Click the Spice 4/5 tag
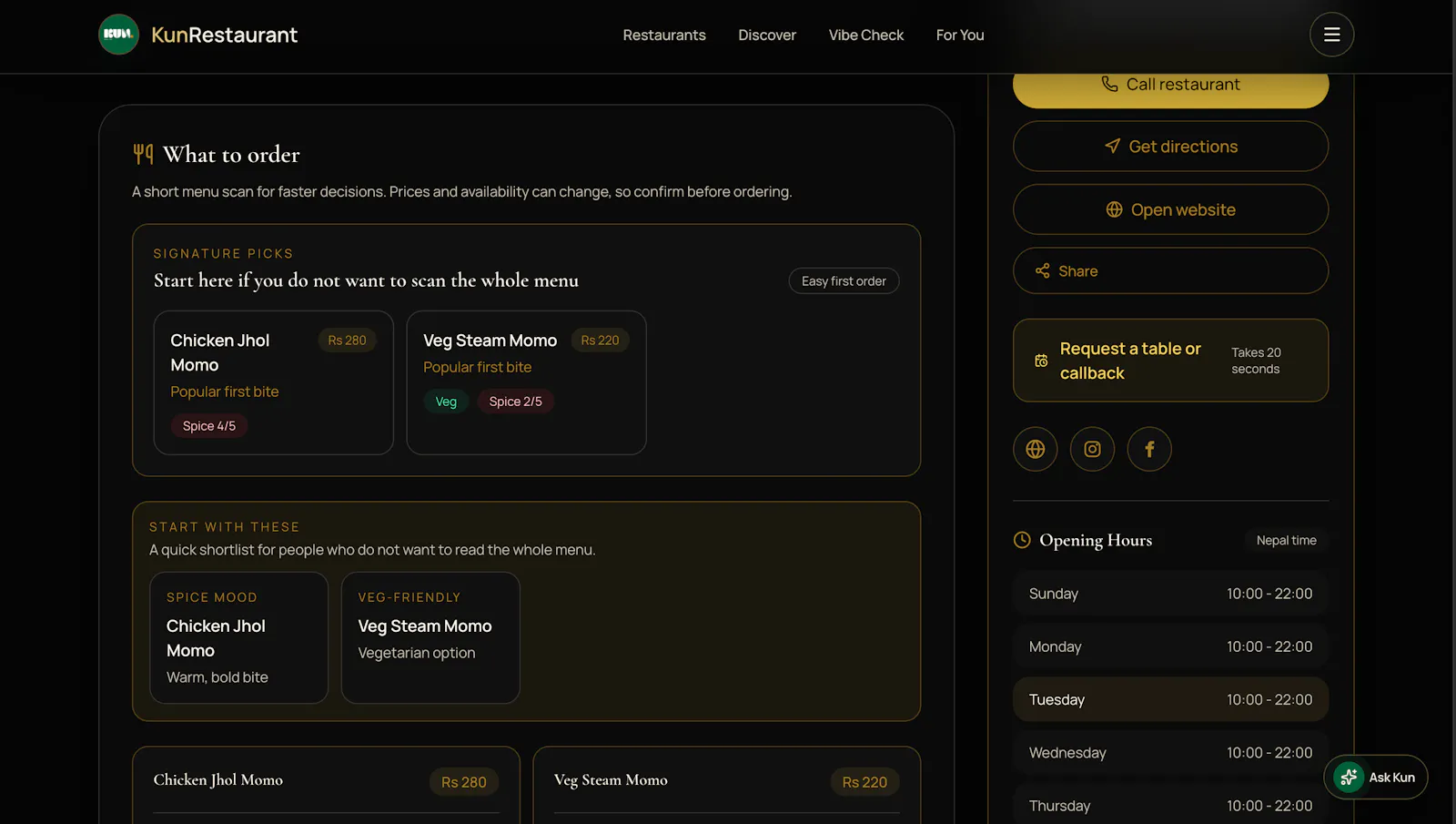 click(x=209, y=426)
